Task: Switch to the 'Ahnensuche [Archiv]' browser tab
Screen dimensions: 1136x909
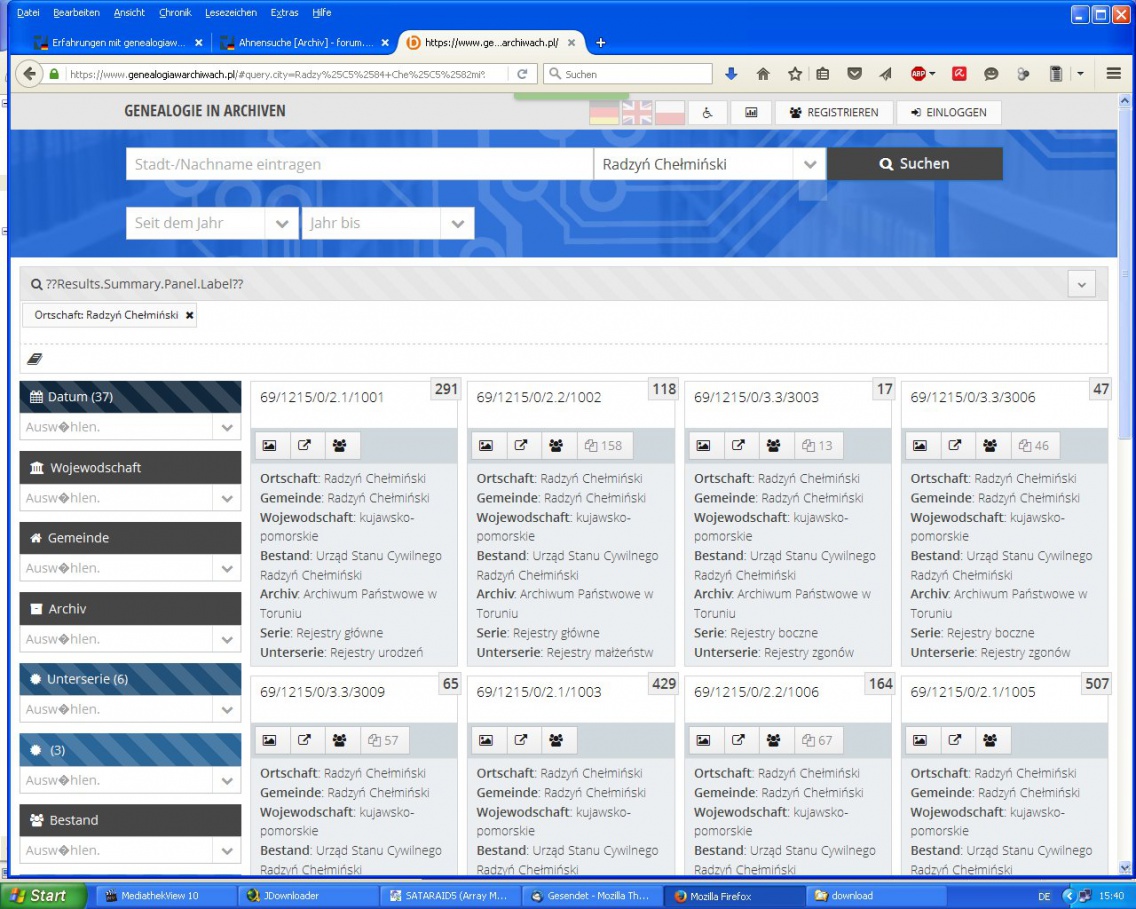Action: [298, 43]
